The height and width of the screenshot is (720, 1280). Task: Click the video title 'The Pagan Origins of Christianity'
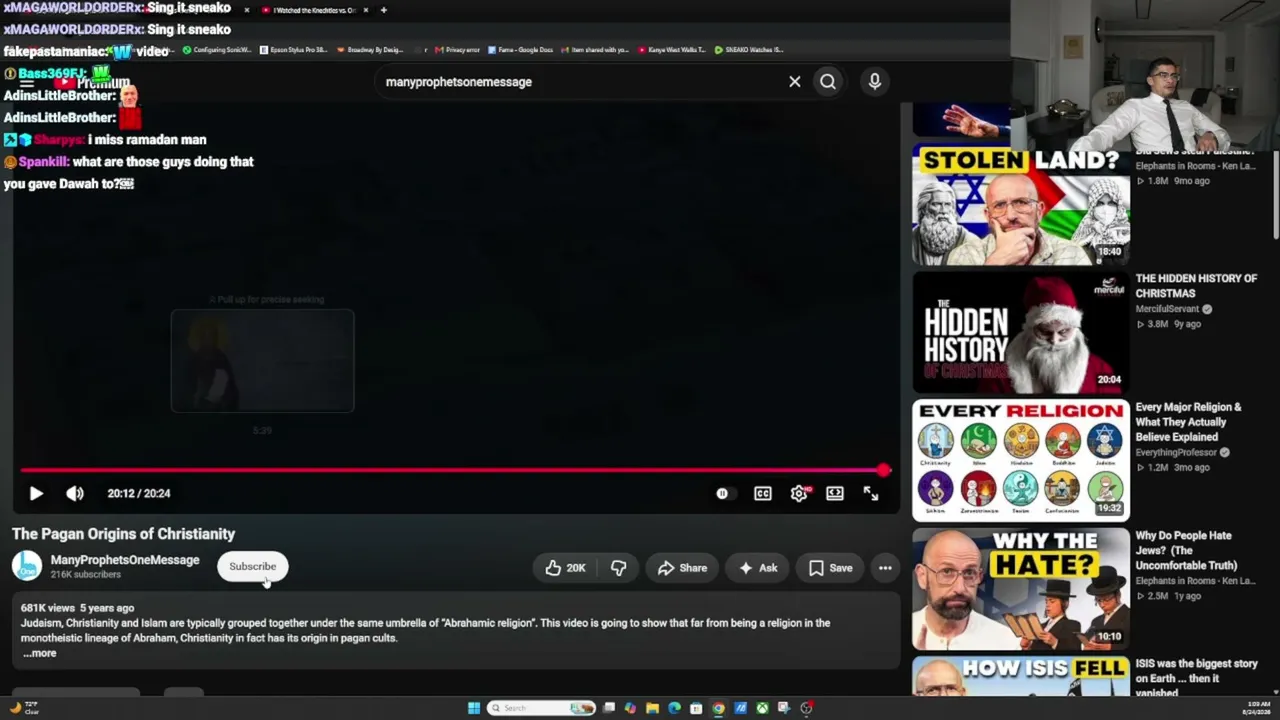pyautogui.click(x=124, y=534)
